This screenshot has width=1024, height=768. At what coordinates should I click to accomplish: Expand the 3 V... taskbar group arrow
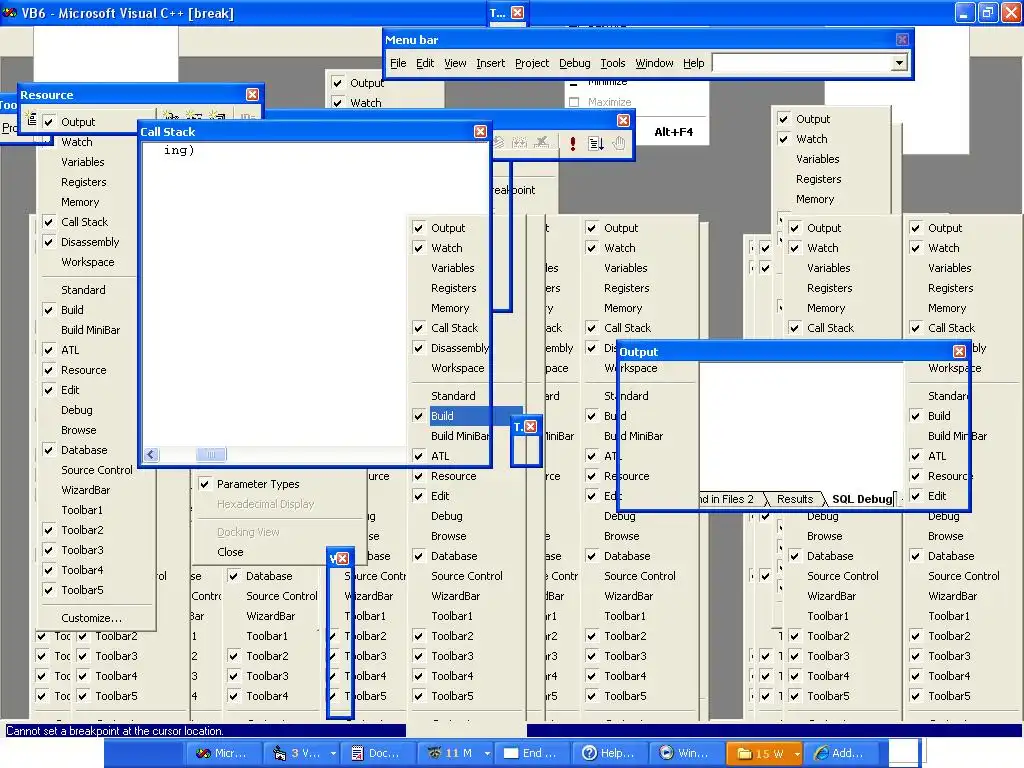point(333,753)
